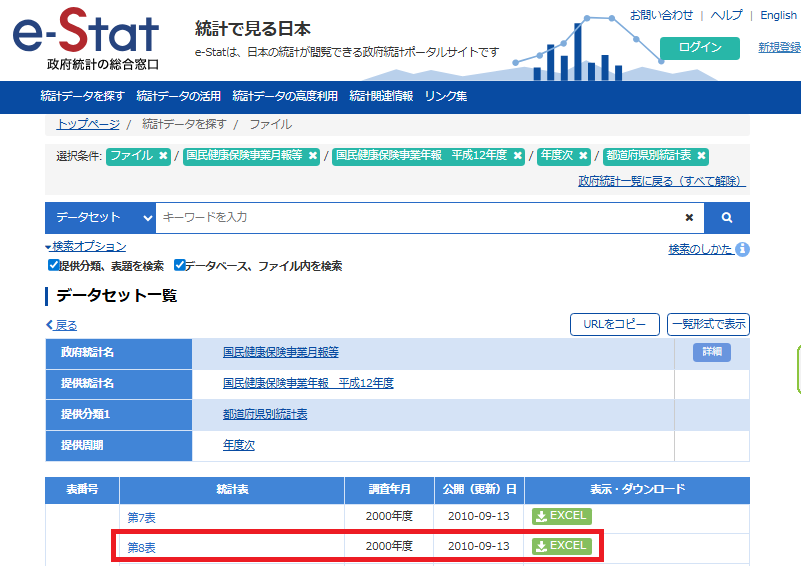The image size is (801, 566).
Task: Open the ヘルプ link
Action: pyautogui.click(x=726, y=15)
